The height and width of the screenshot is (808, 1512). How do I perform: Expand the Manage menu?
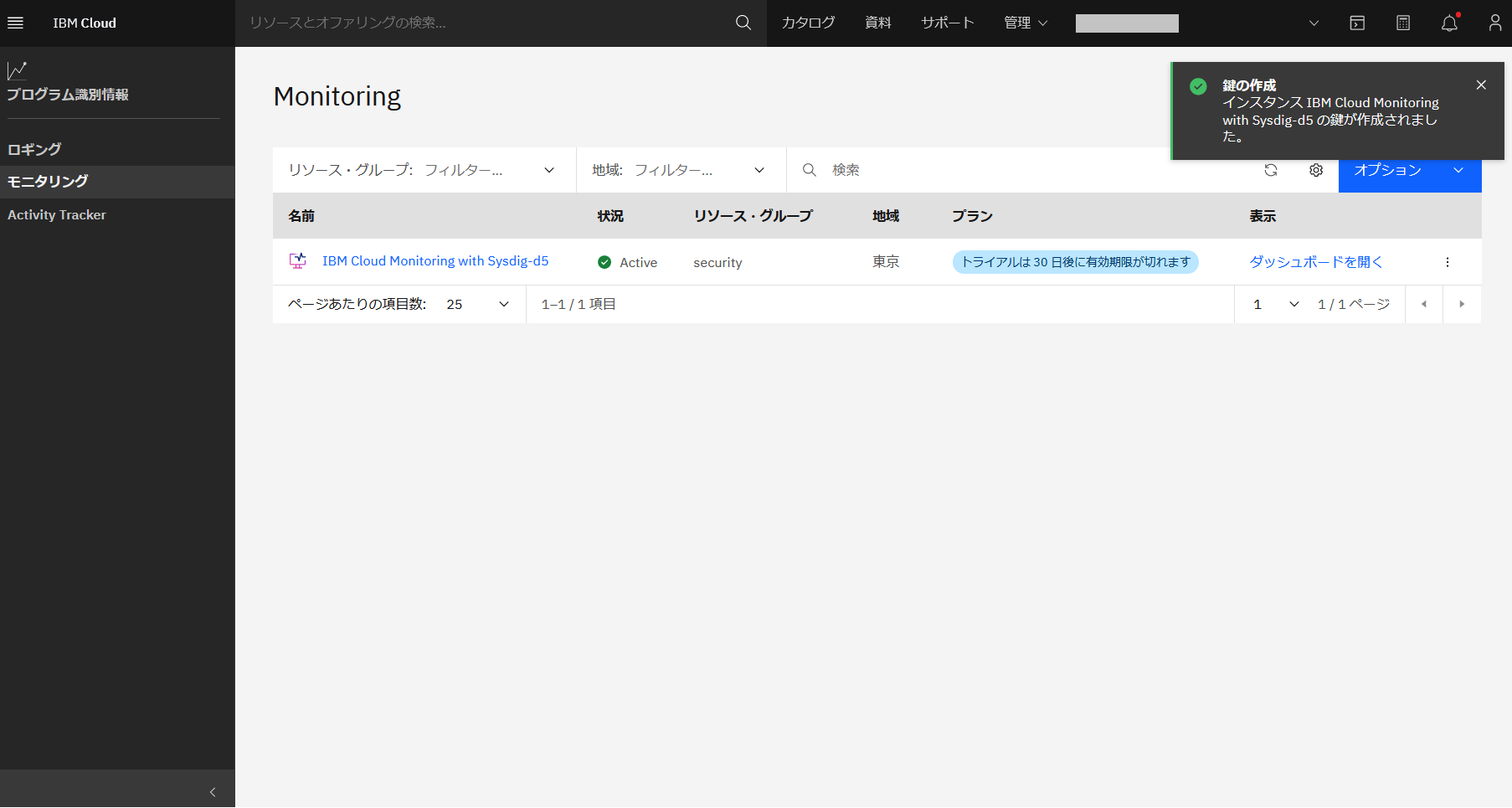(1026, 23)
